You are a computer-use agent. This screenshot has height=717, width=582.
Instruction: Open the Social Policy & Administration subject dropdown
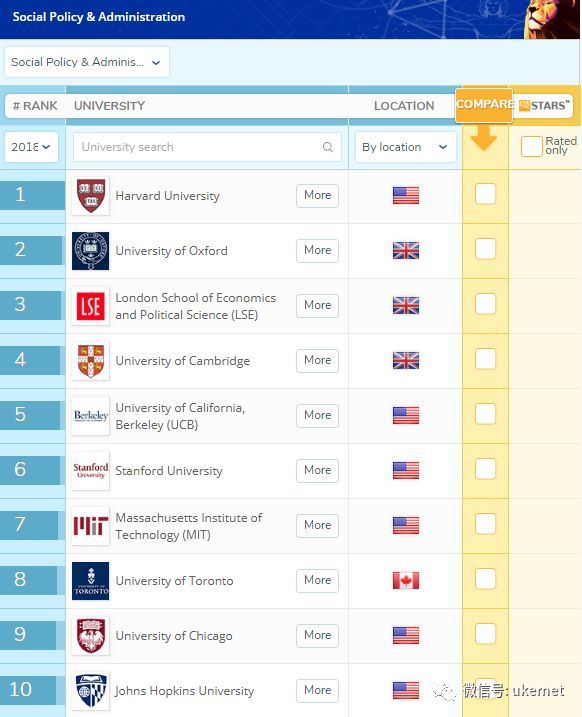[x=87, y=62]
